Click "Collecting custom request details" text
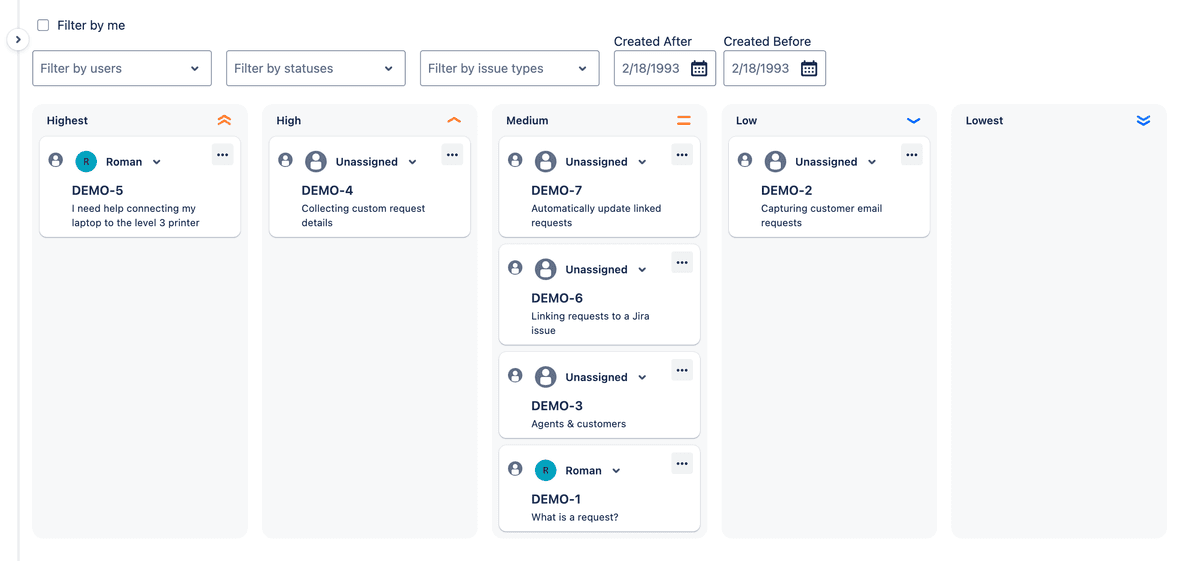 [364, 215]
